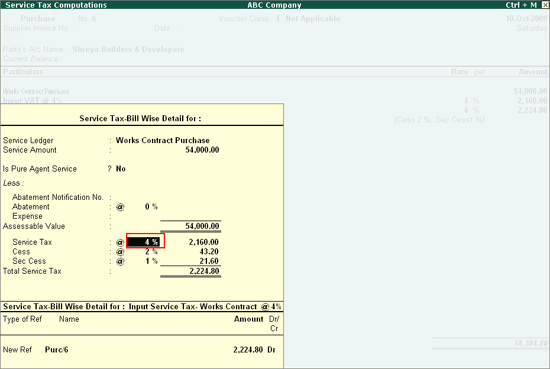Select the Service Amount 54,000.00 value
The image size is (550, 369).
[x=202, y=150]
